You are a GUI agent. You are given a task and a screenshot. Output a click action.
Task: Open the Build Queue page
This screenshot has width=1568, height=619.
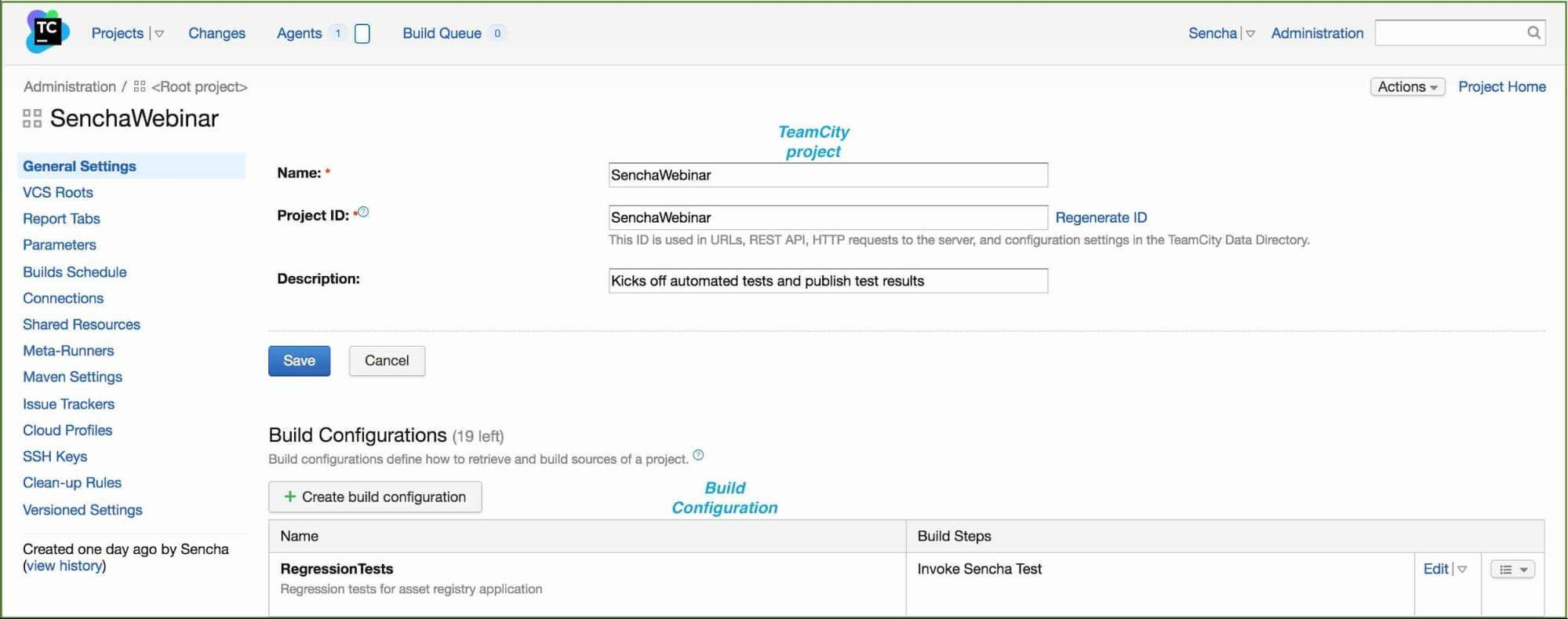(x=442, y=33)
